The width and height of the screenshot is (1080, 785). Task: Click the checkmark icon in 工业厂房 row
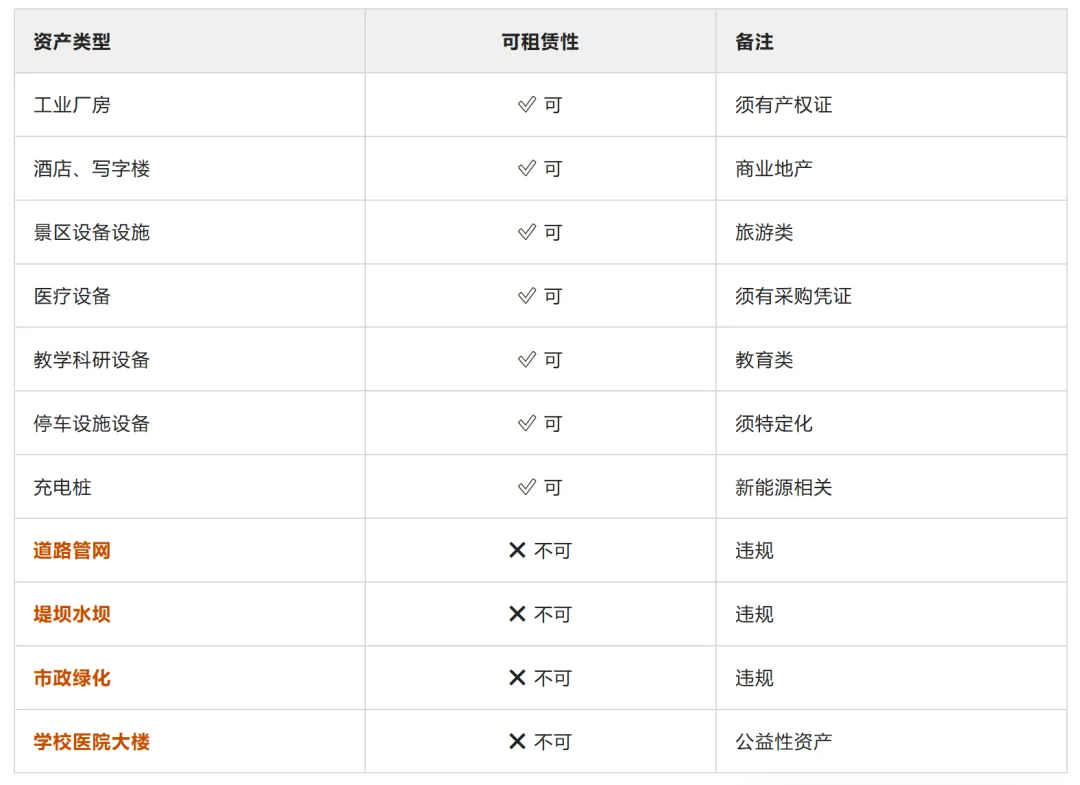click(527, 105)
